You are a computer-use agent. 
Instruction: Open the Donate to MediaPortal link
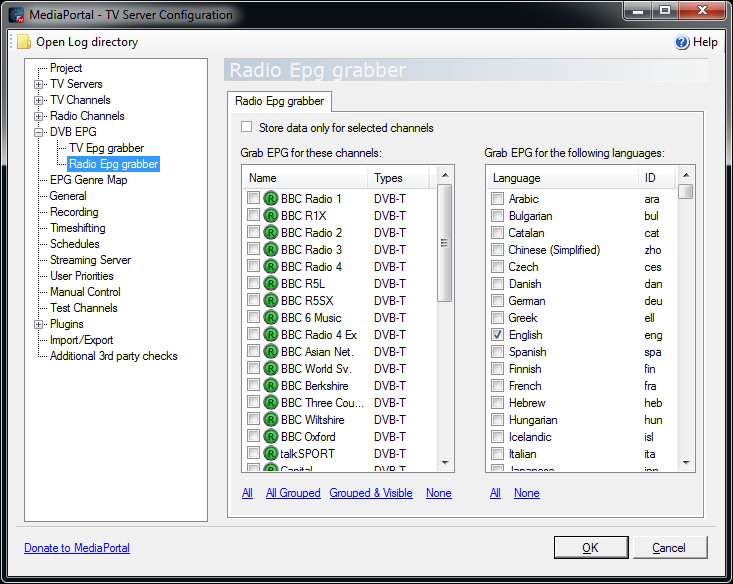77,548
